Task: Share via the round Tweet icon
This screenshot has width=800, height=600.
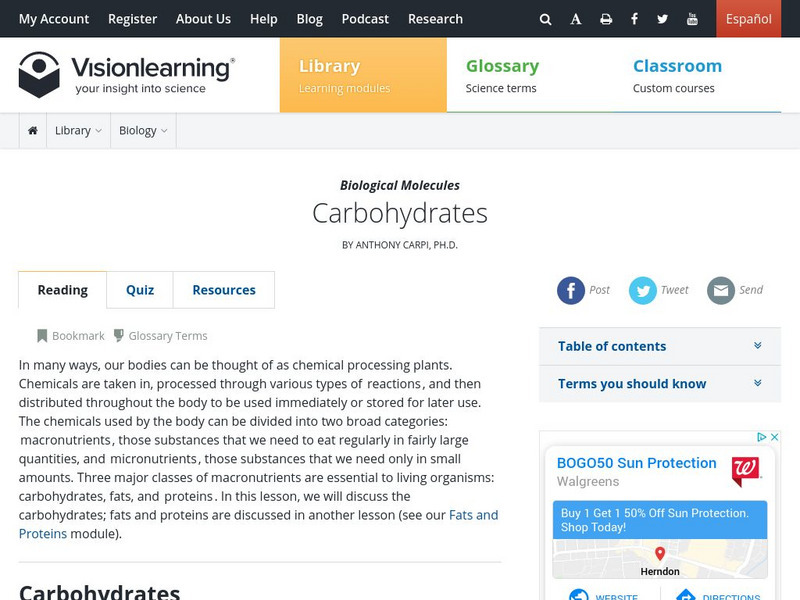Action: [643, 290]
